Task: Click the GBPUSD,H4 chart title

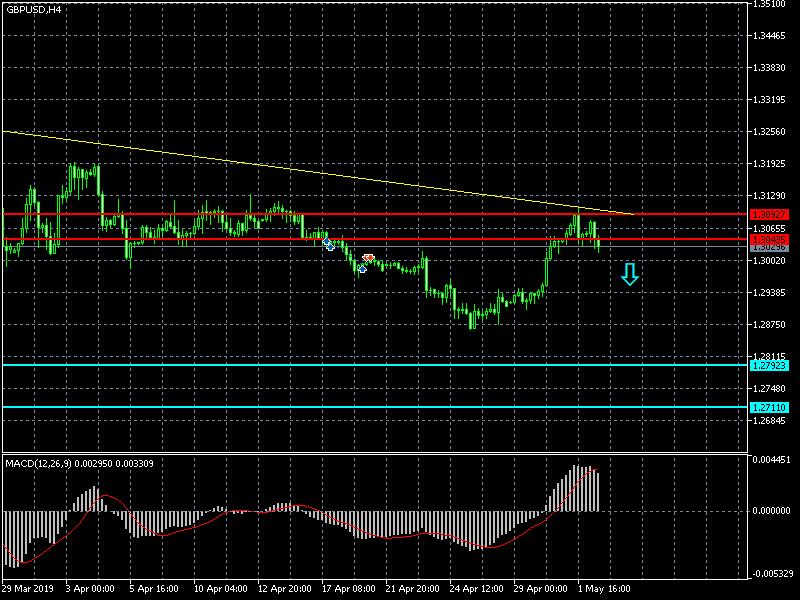Action: pos(33,9)
